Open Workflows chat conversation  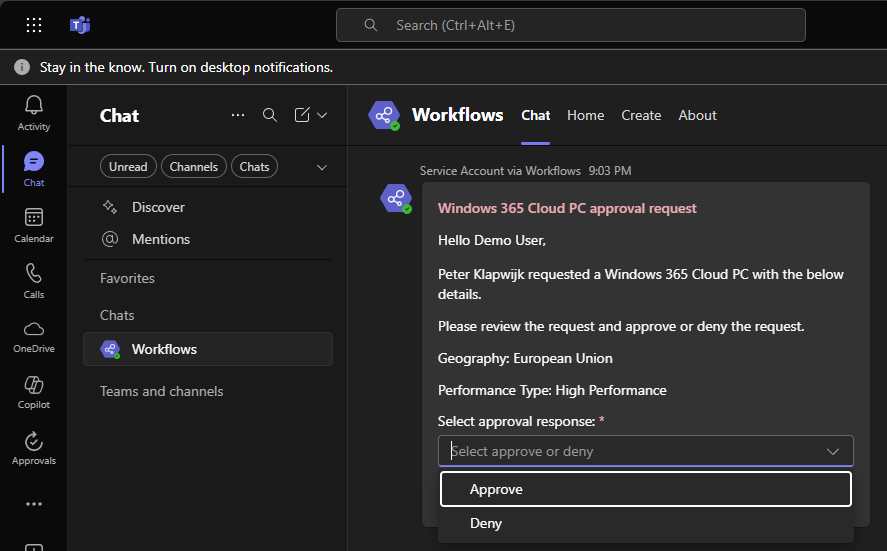pyautogui.click(x=208, y=349)
